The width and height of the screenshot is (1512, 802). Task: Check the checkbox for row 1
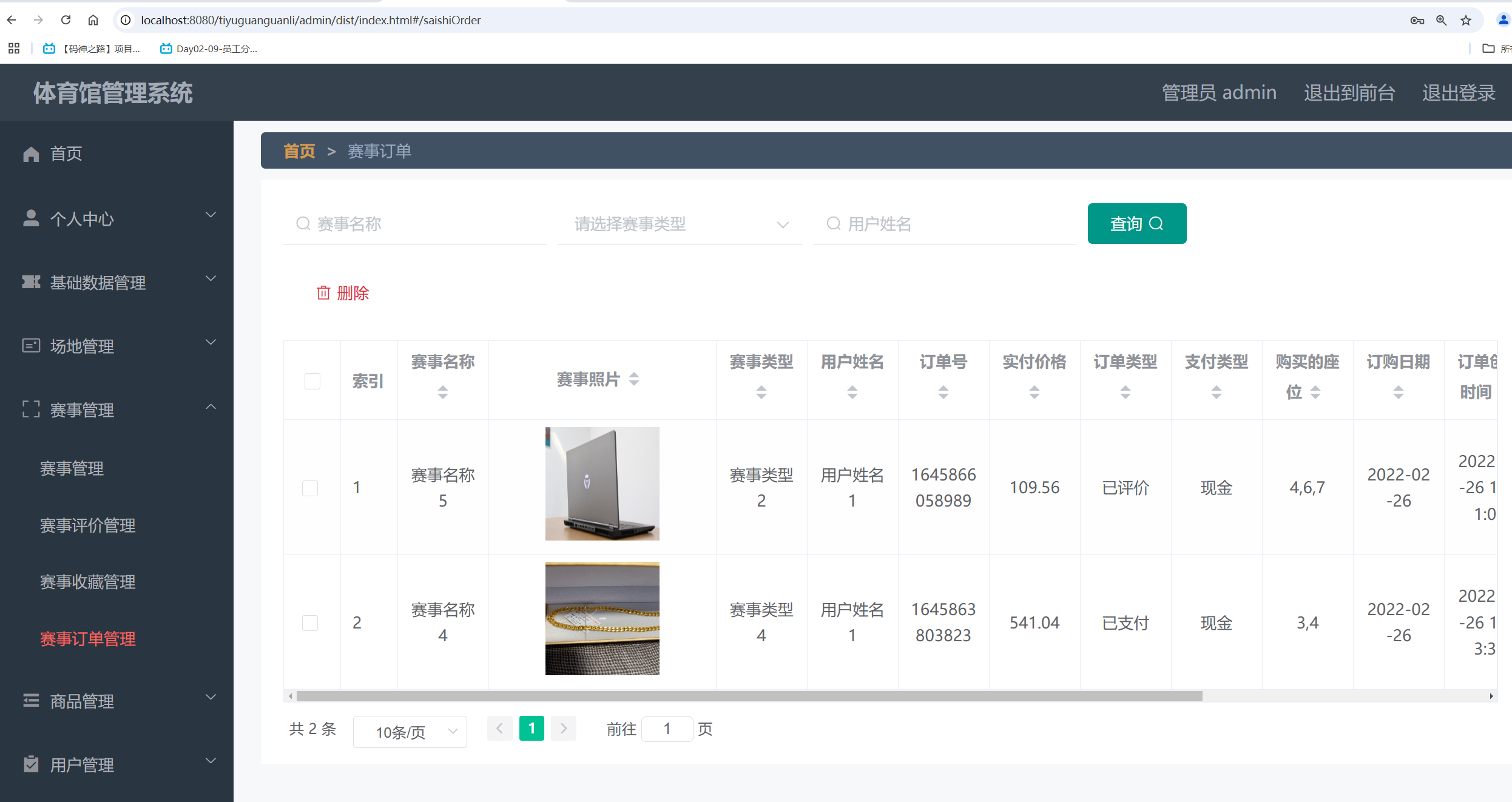pos(310,488)
